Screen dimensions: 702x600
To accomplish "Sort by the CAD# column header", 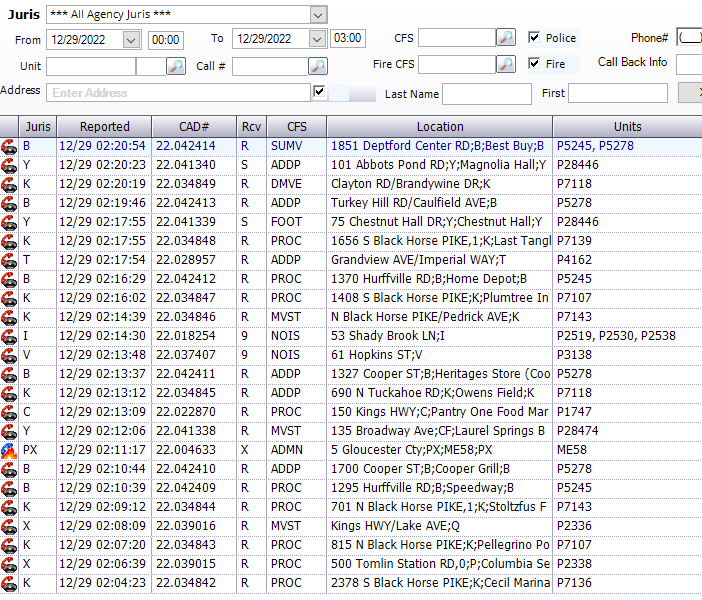I will tap(194, 127).
